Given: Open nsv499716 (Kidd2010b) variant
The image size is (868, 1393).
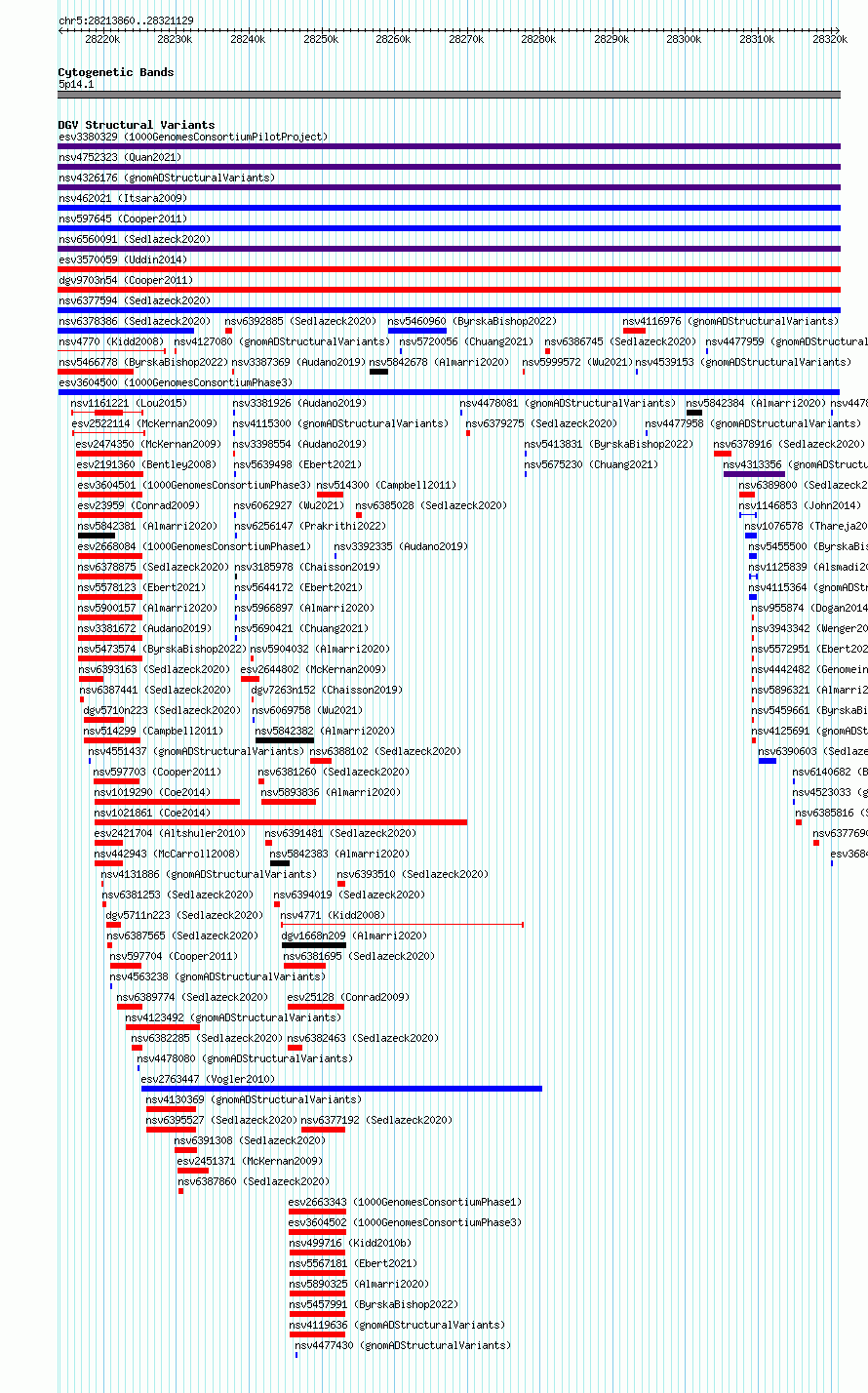Looking at the screenshot, I should click(350, 1243).
